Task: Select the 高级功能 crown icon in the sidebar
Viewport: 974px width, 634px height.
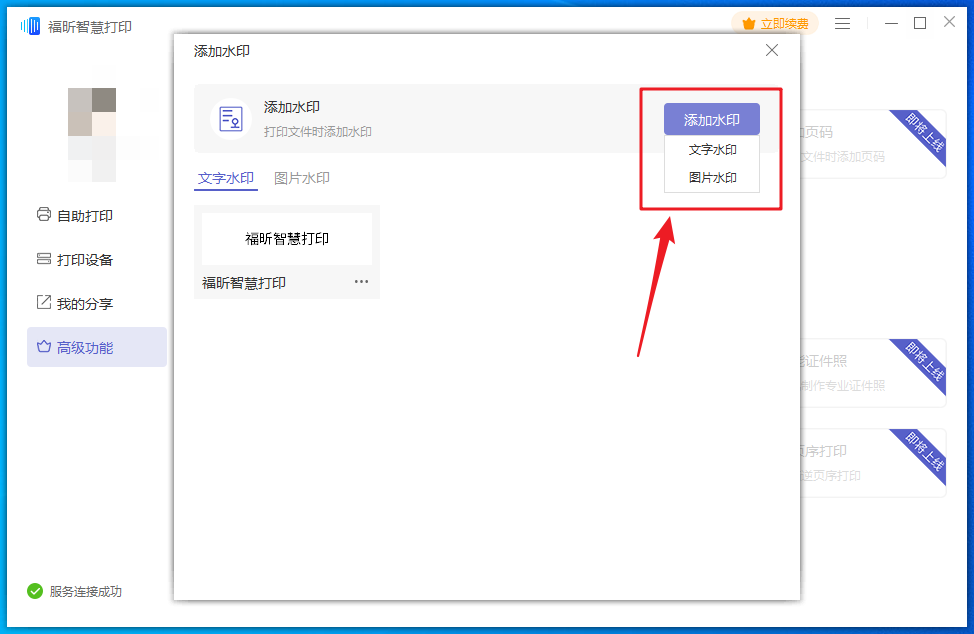Action: [x=43, y=347]
